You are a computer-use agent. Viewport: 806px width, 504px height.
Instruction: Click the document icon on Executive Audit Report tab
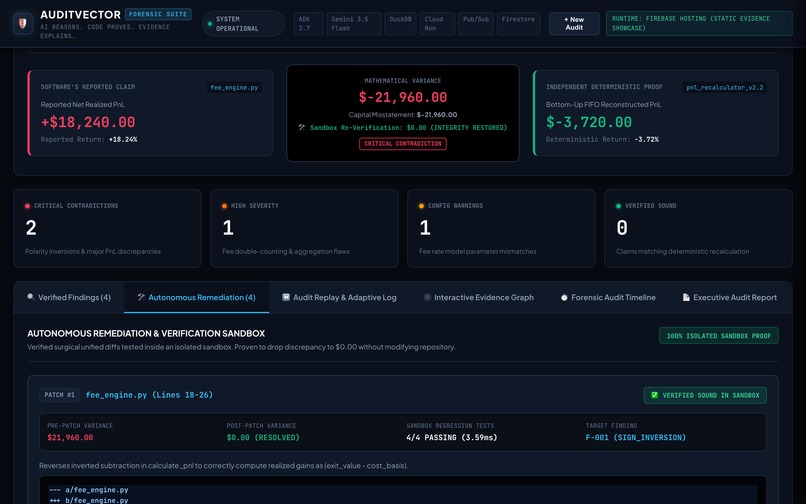click(686, 297)
